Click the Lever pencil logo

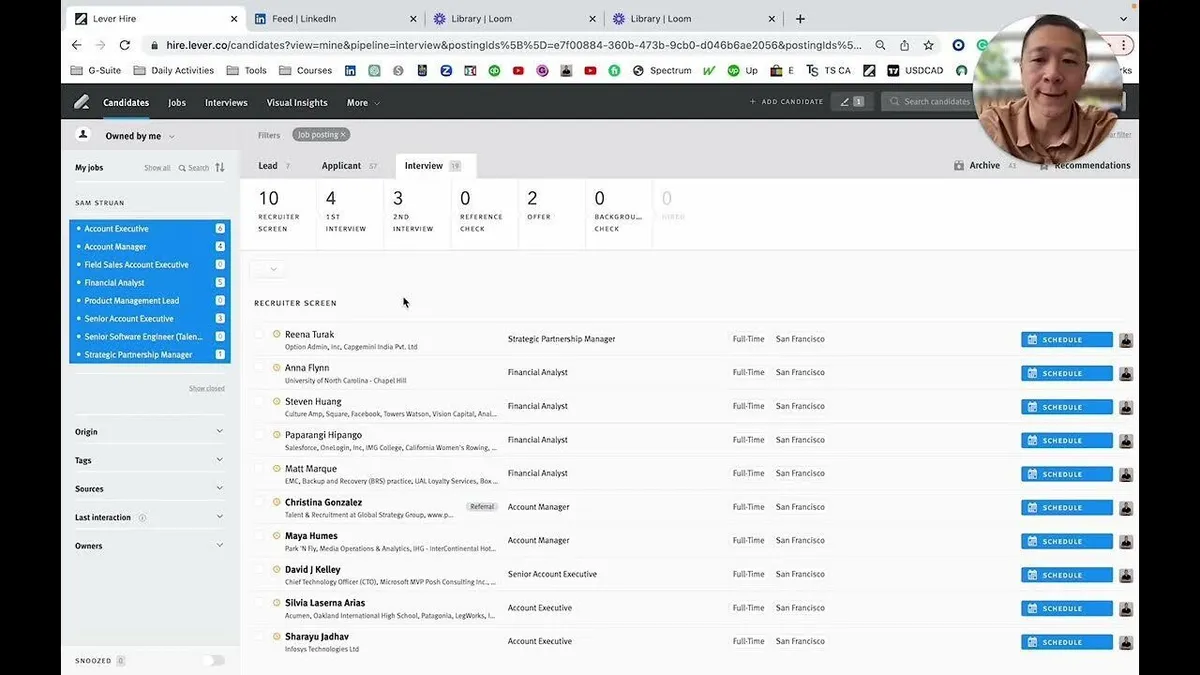pyautogui.click(x=82, y=101)
